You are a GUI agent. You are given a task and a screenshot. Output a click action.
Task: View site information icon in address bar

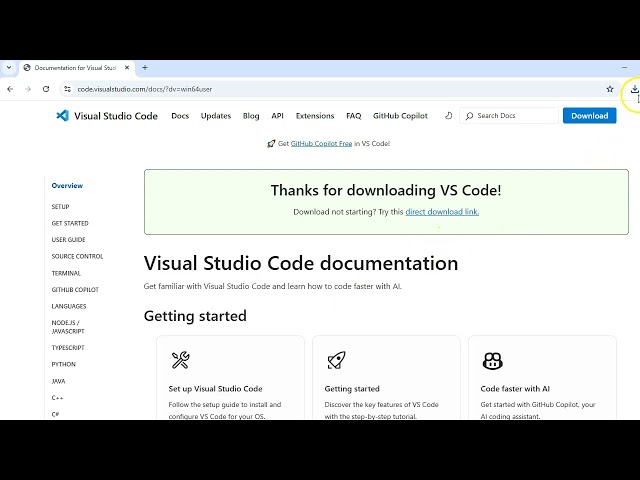pyautogui.click(x=67, y=89)
